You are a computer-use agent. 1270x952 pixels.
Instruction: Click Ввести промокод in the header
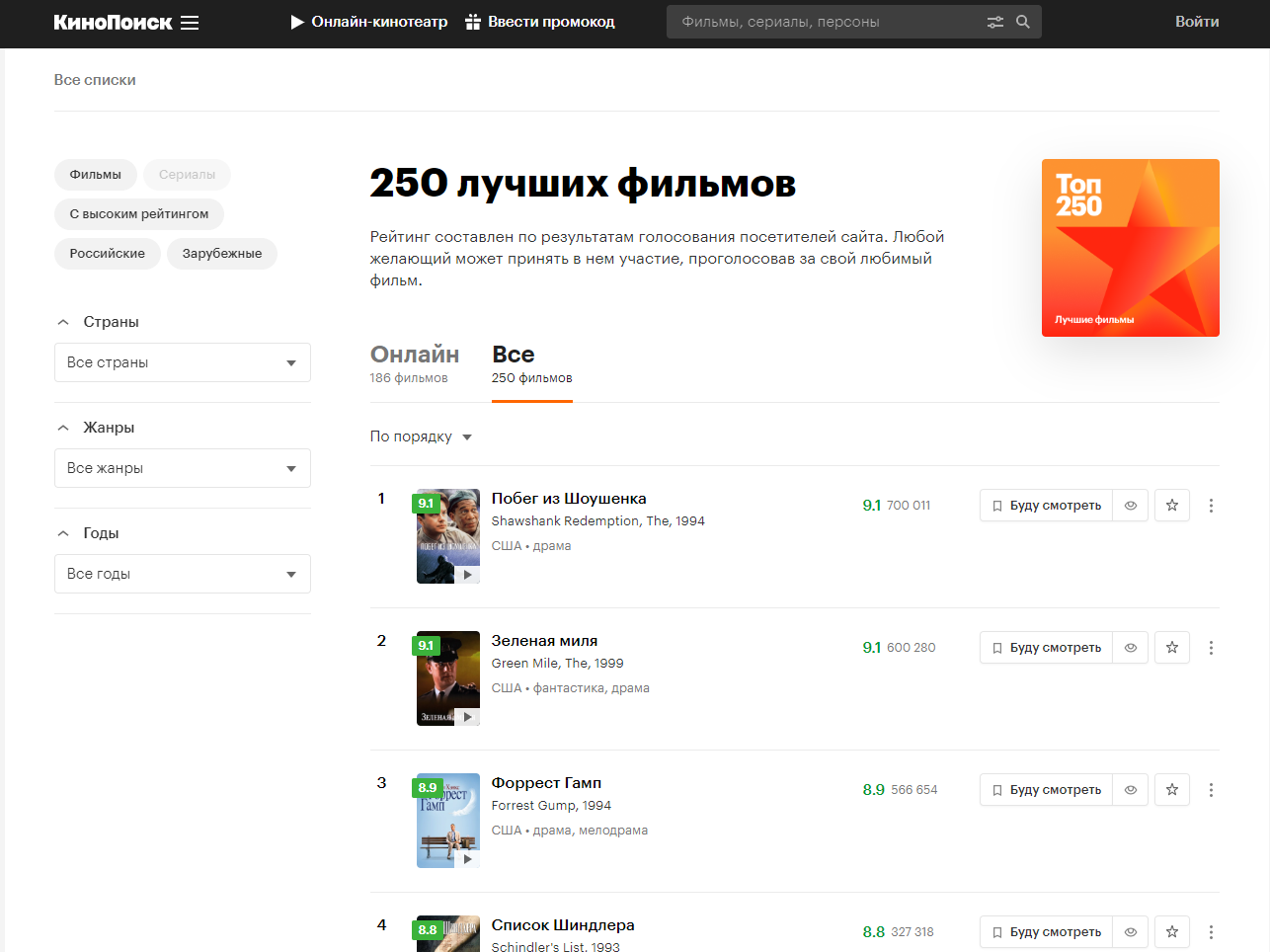pyautogui.click(x=540, y=22)
